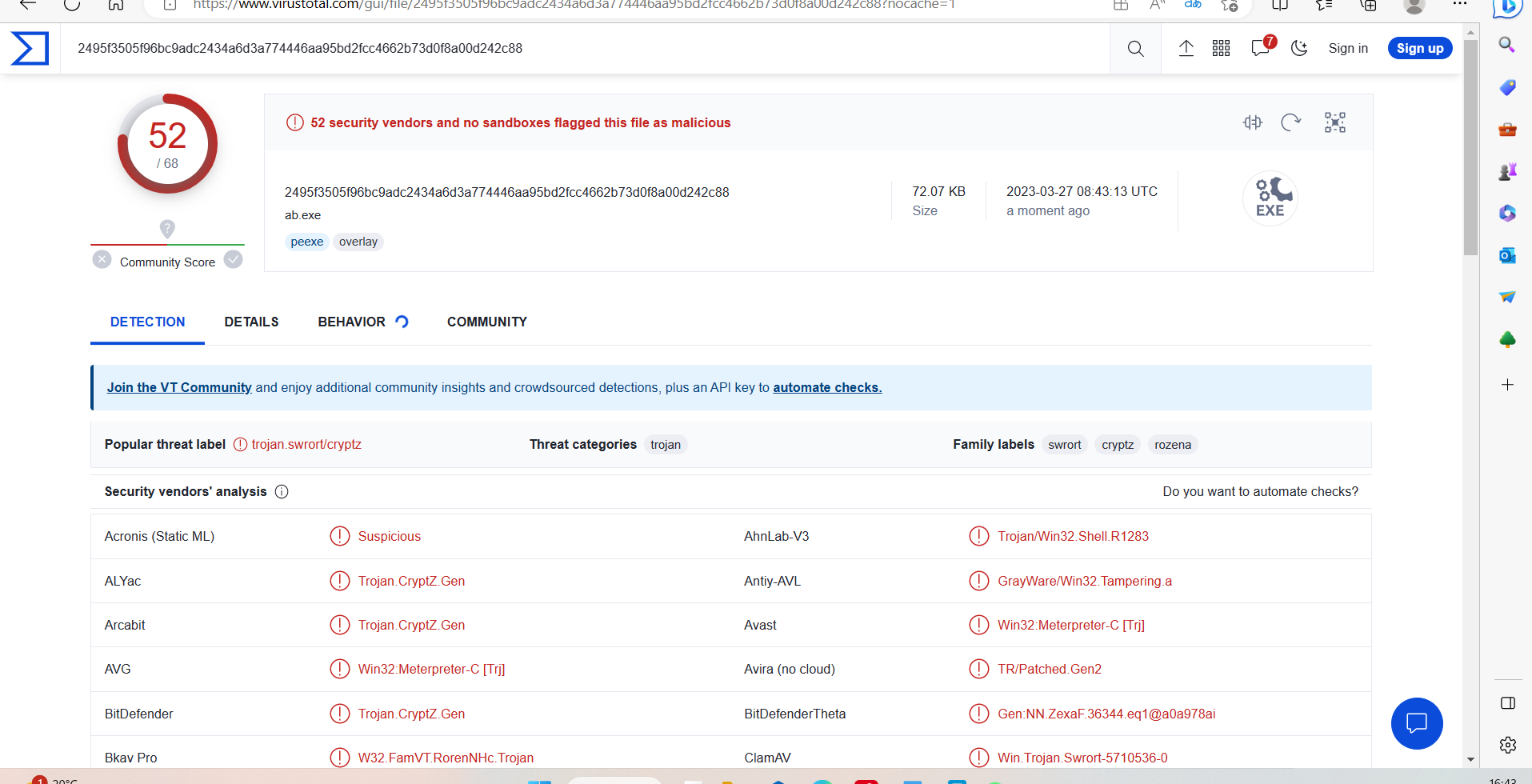Image resolution: width=1532 pixels, height=784 pixels.
Task: Open the blue chat bubble button
Action: point(1417,723)
